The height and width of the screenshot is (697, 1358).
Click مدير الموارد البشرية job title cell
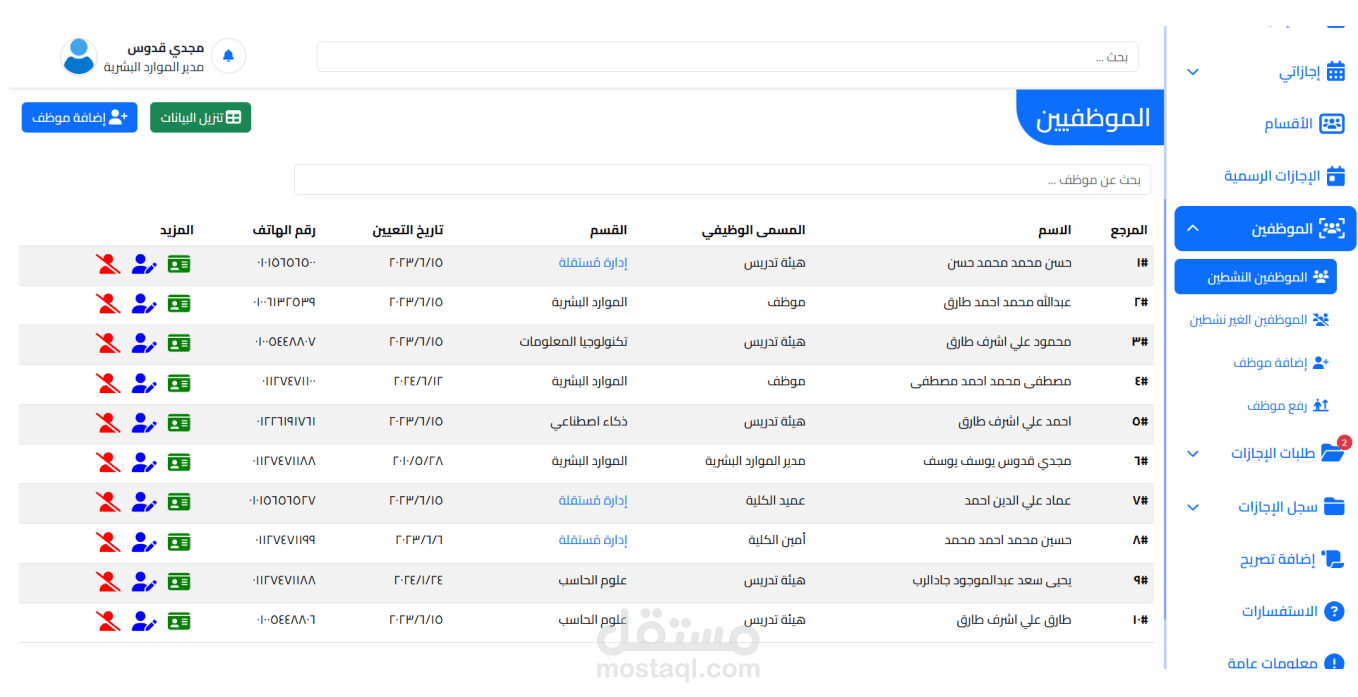click(755, 461)
